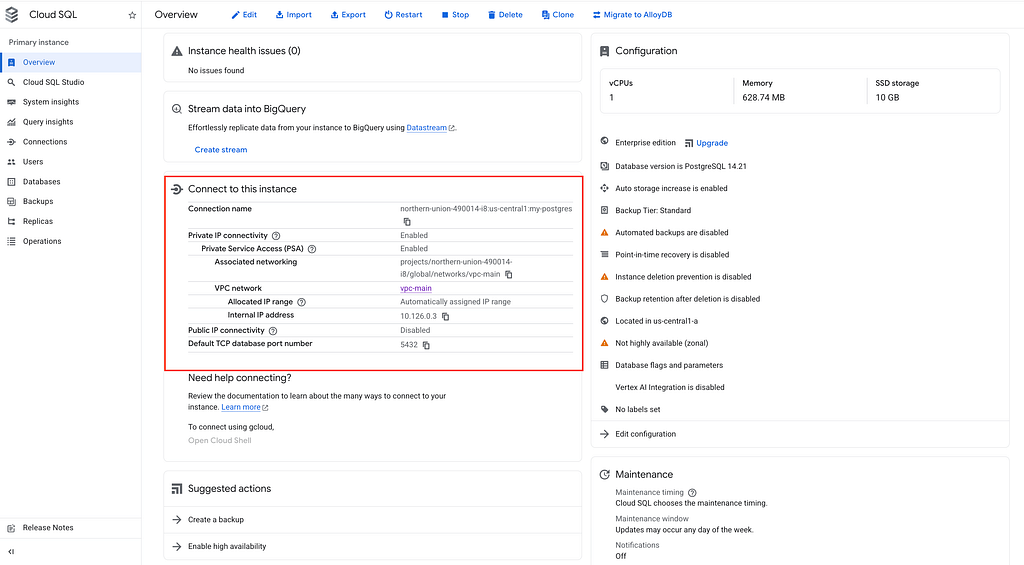Image resolution: width=1024 pixels, height=565 pixels.
Task: Click the Learn more documentation link
Action: pyautogui.click(x=241, y=407)
